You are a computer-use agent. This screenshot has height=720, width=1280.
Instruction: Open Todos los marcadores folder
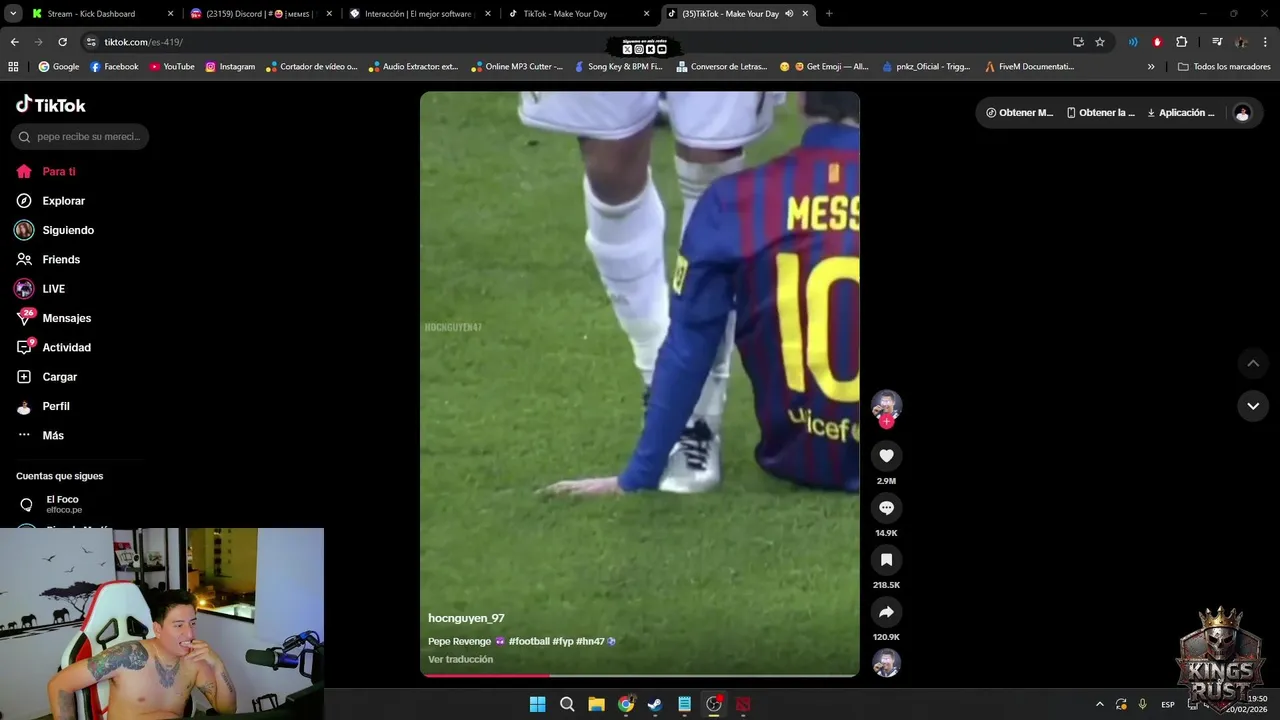pyautogui.click(x=1224, y=67)
